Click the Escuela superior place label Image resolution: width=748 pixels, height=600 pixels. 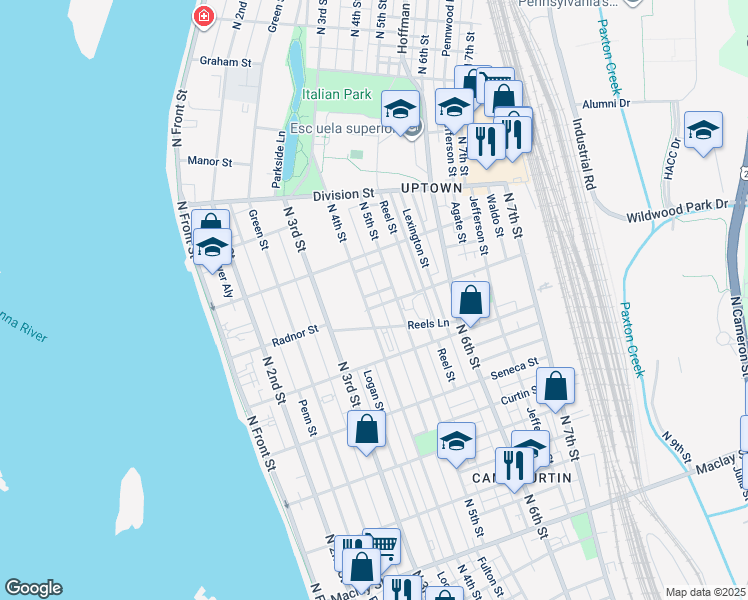point(342,128)
